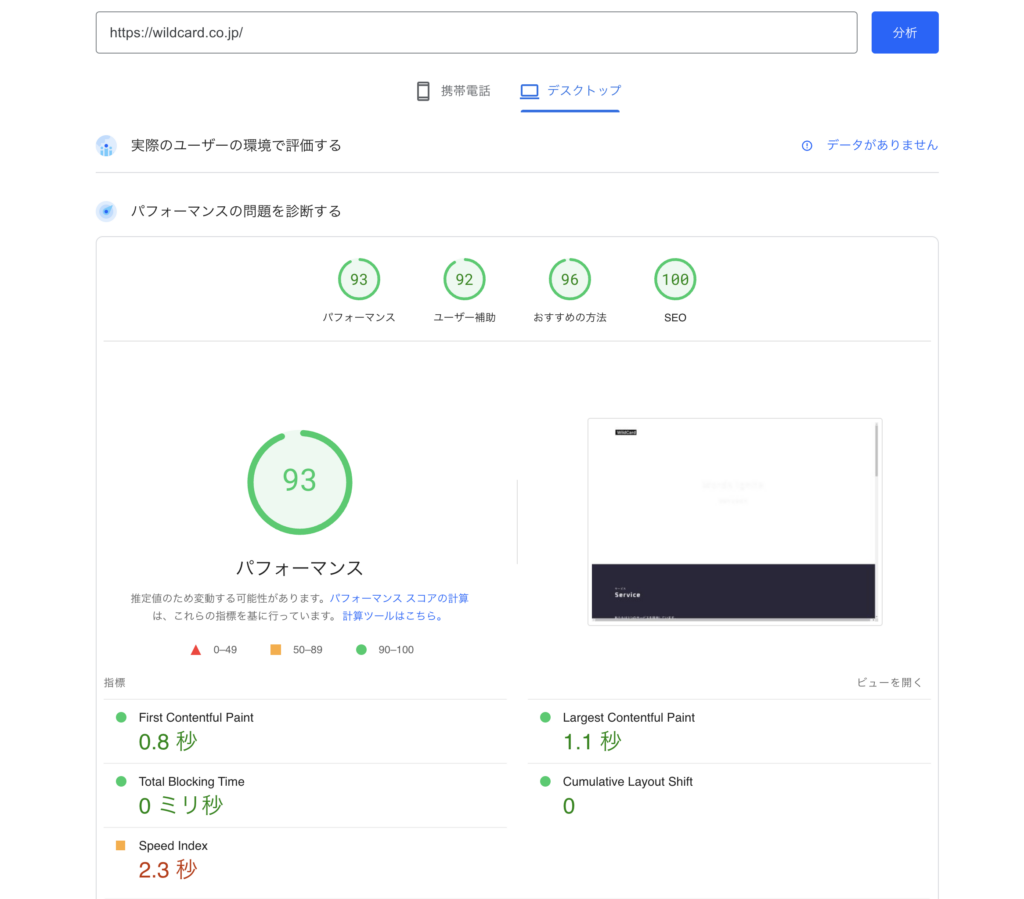This screenshot has height=899, width=1024.
Task: Click the 0 ミリ秒 value
Action: 181,806
